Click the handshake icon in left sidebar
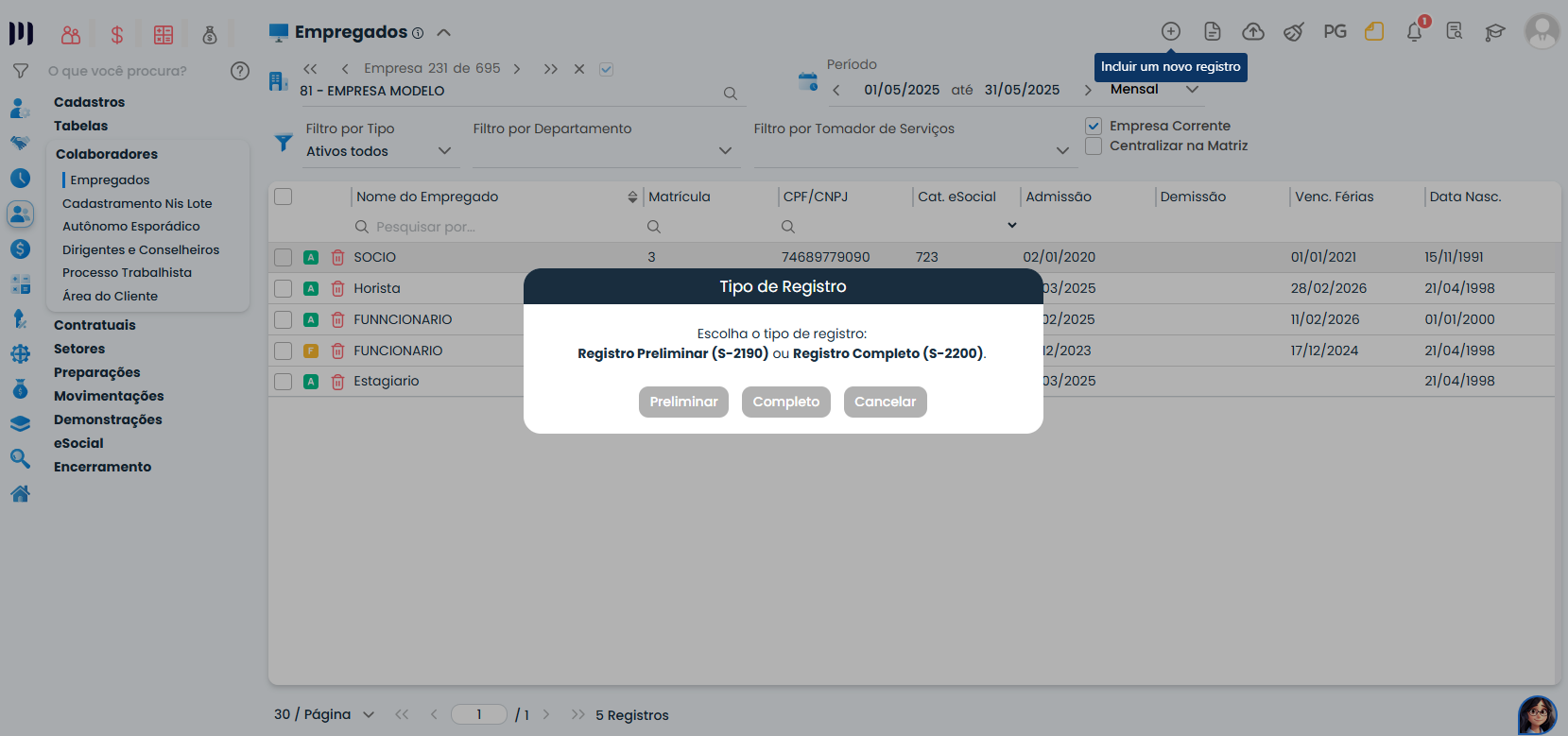 [x=20, y=143]
